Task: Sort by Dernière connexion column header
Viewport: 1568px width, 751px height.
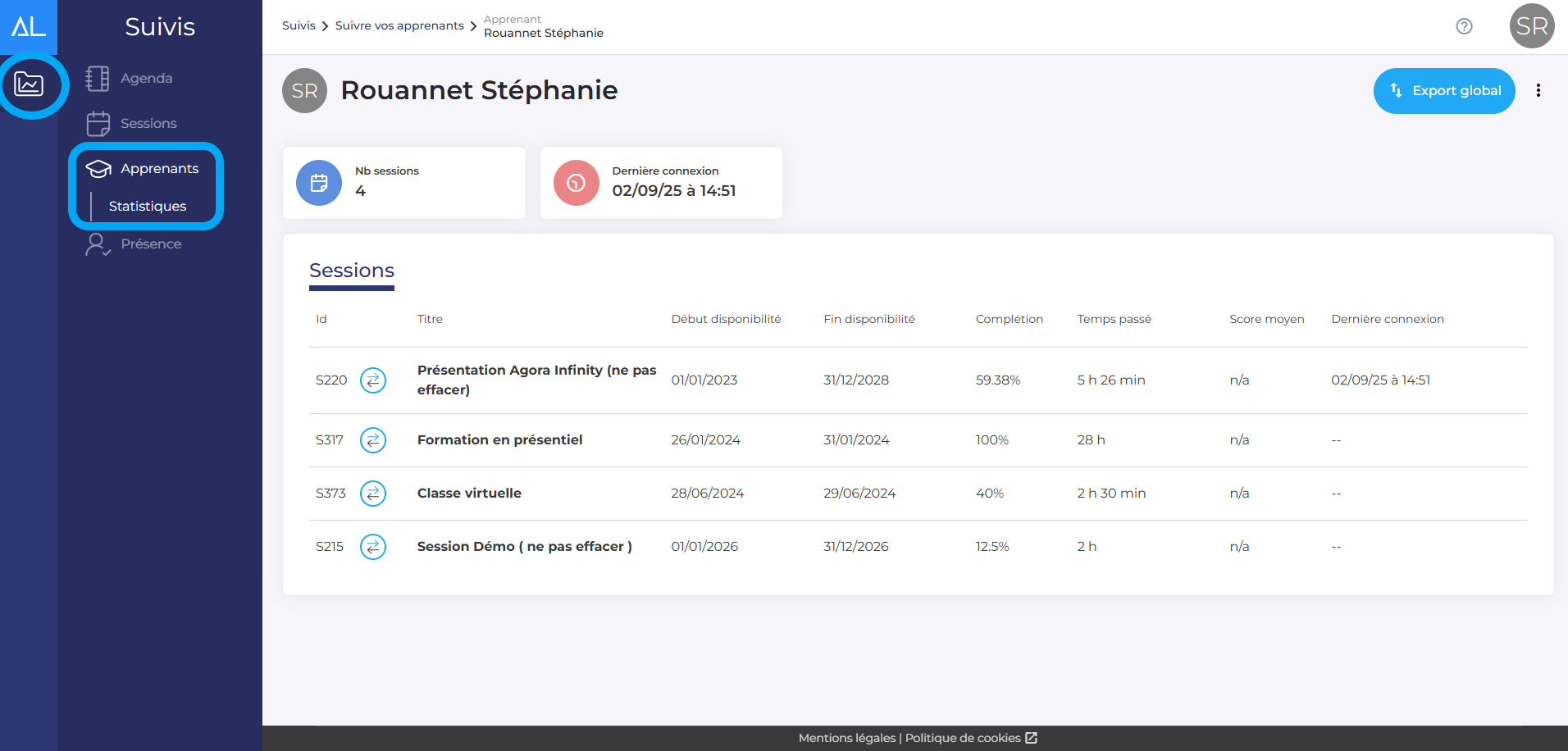Action: (1388, 319)
